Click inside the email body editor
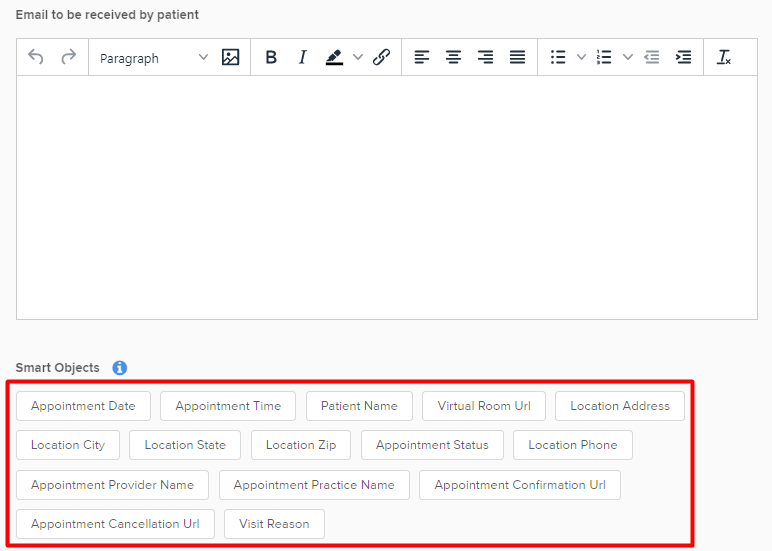 pyautogui.click(x=386, y=197)
